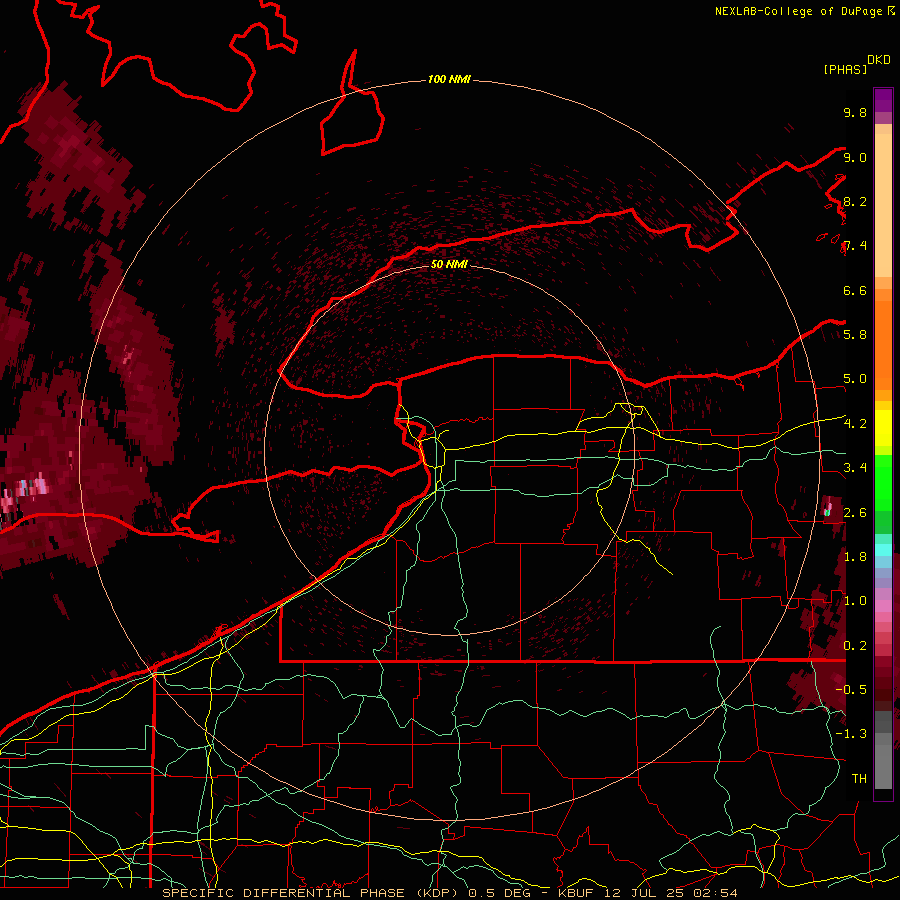
Task: Click the 8.2 value on the color scale
Action: [855, 201]
